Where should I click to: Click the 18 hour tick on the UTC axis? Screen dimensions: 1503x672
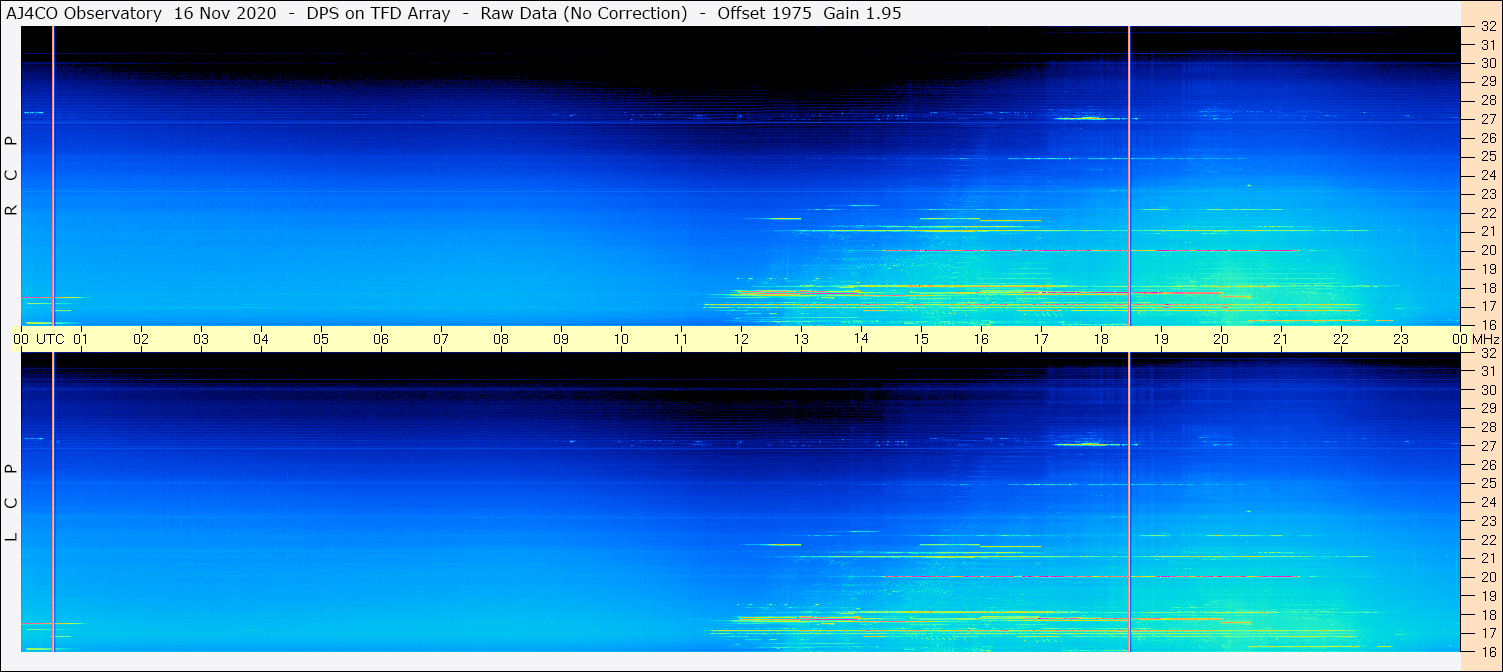tap(1101, 339)
